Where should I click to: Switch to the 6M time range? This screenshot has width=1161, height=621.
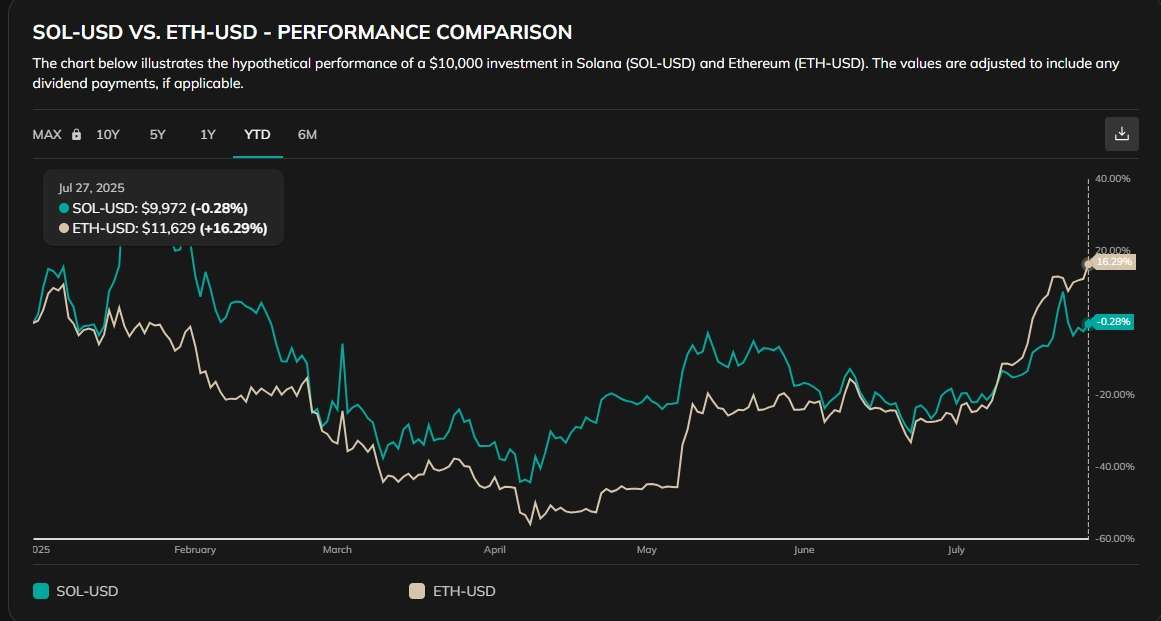point(307,135)
